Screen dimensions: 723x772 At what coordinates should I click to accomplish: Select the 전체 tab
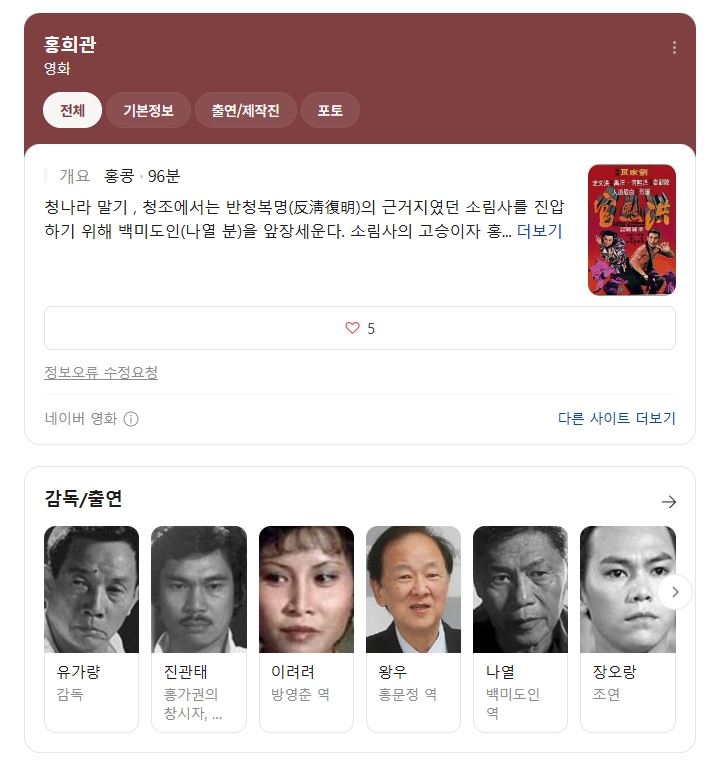pyautogui.click(x=72, y=110)
